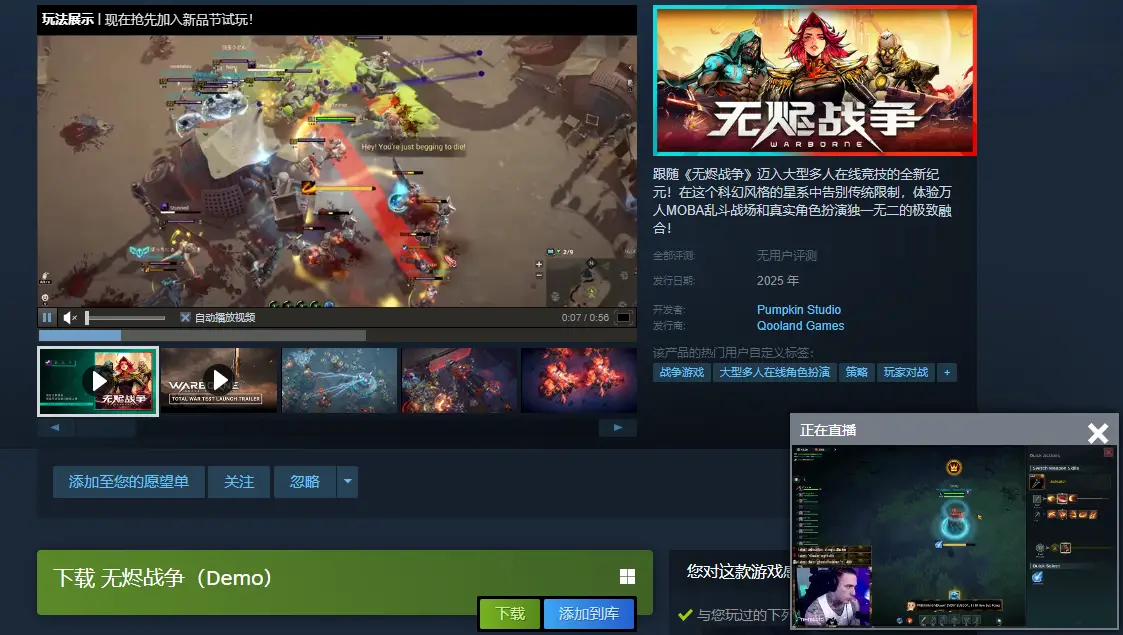Click the 下载 无烬战争 (Demo) banner title
Screen dimensions: 1123x635
[163, 578]
